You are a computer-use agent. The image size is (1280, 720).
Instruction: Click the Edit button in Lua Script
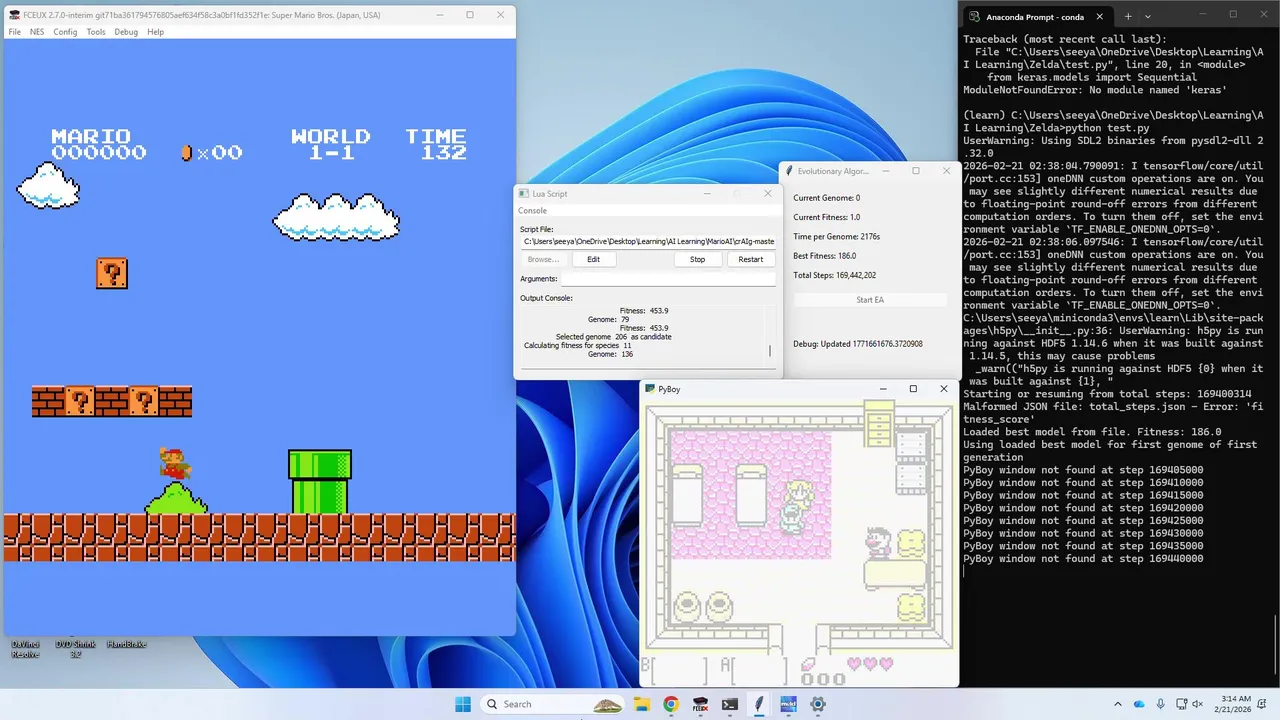[x=593, y=259]
